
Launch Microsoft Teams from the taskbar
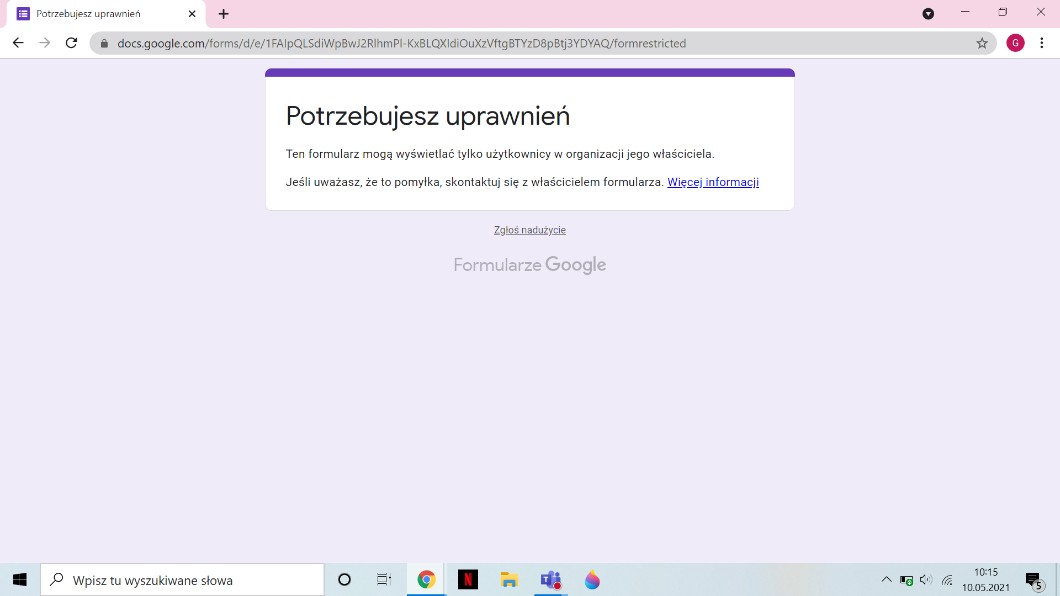(550, 580)
